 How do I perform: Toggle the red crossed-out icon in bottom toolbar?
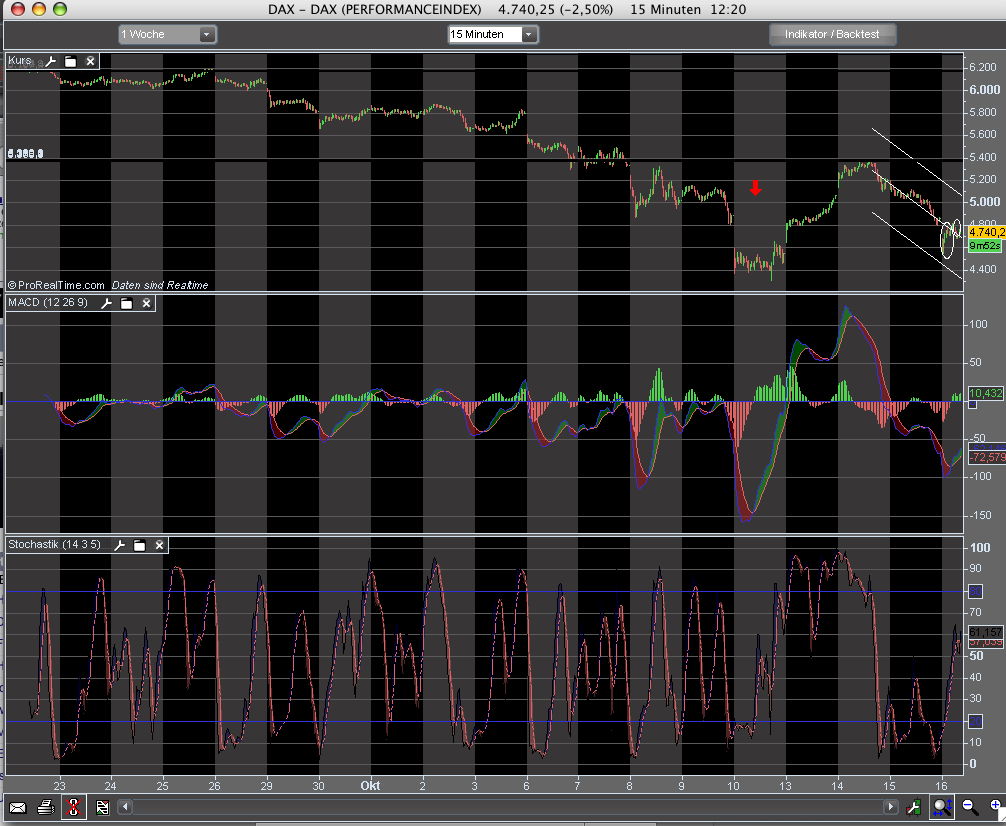pyautogui.click(x=73, y=807)
